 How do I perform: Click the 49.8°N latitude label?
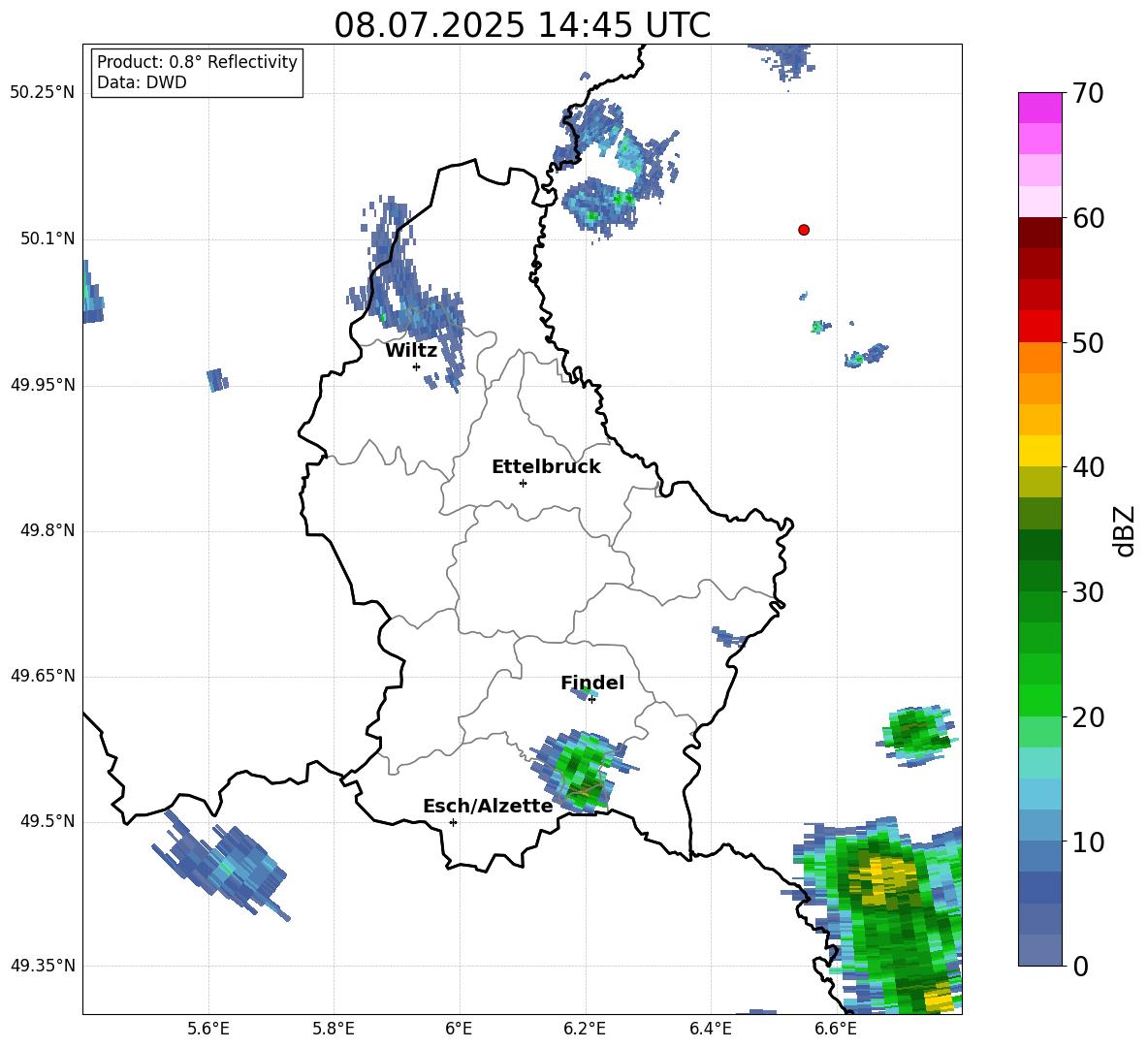47,530
